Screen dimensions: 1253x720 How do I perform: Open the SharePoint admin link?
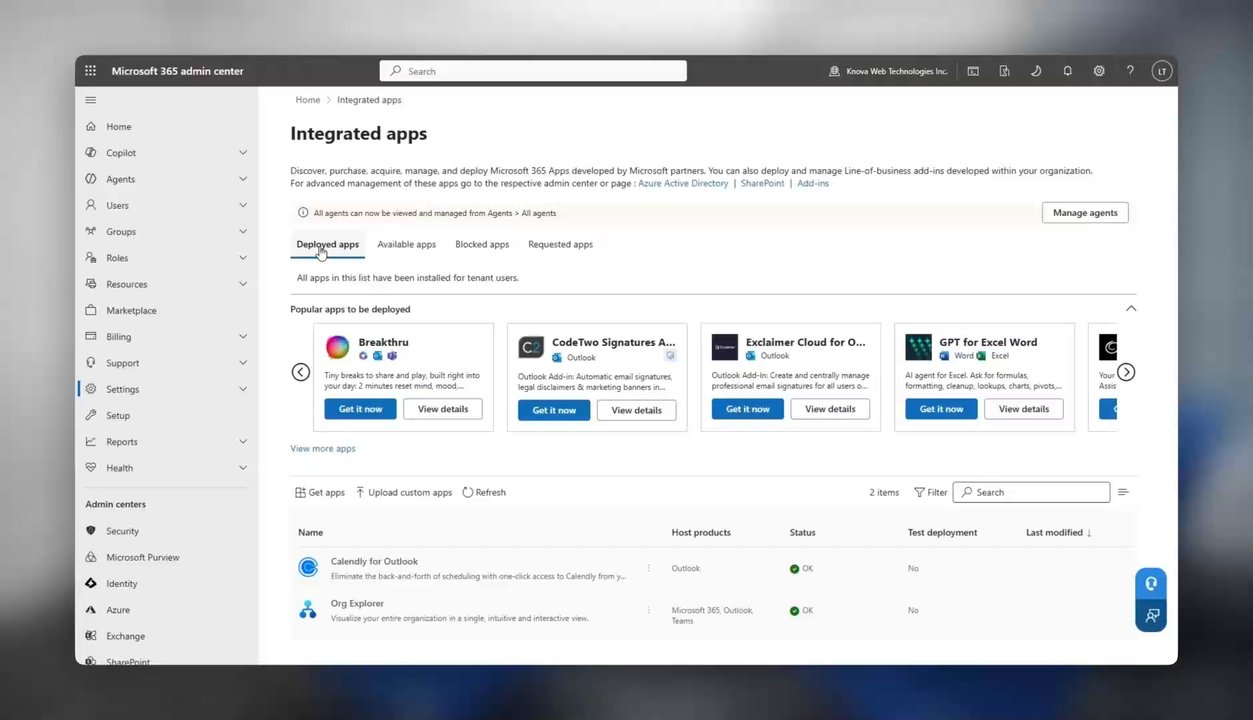762,183
